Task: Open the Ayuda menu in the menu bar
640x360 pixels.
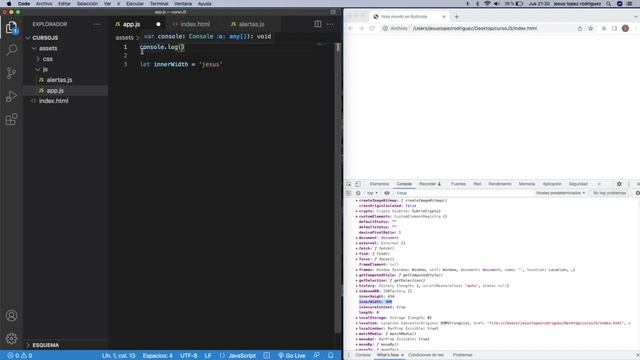Action: pyautogui.click(x=204, y=4)
